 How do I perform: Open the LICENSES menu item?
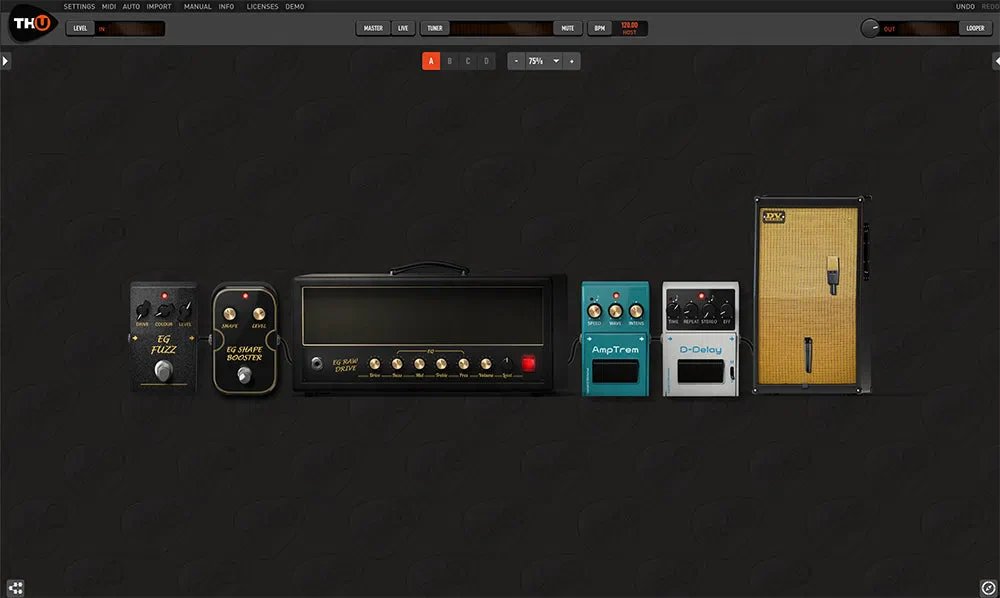click(x=262, y=6)
